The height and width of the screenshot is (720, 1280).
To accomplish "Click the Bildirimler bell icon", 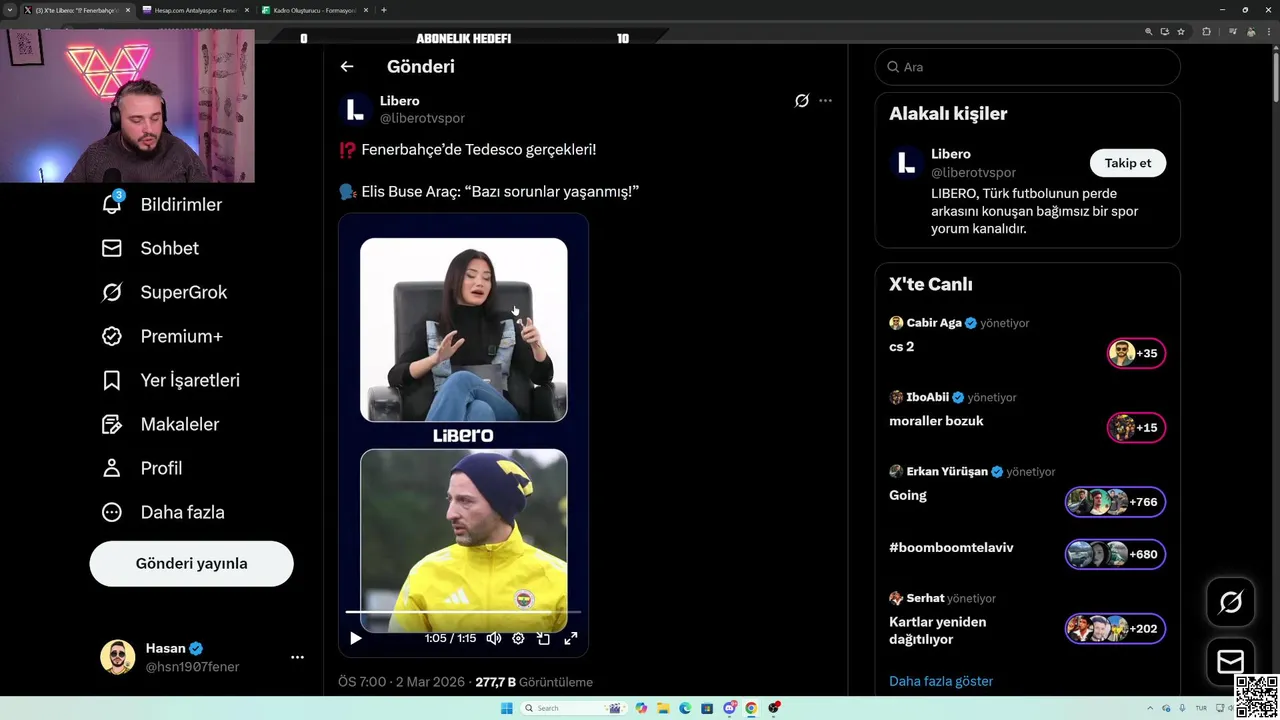I will [x=112, y=204].
